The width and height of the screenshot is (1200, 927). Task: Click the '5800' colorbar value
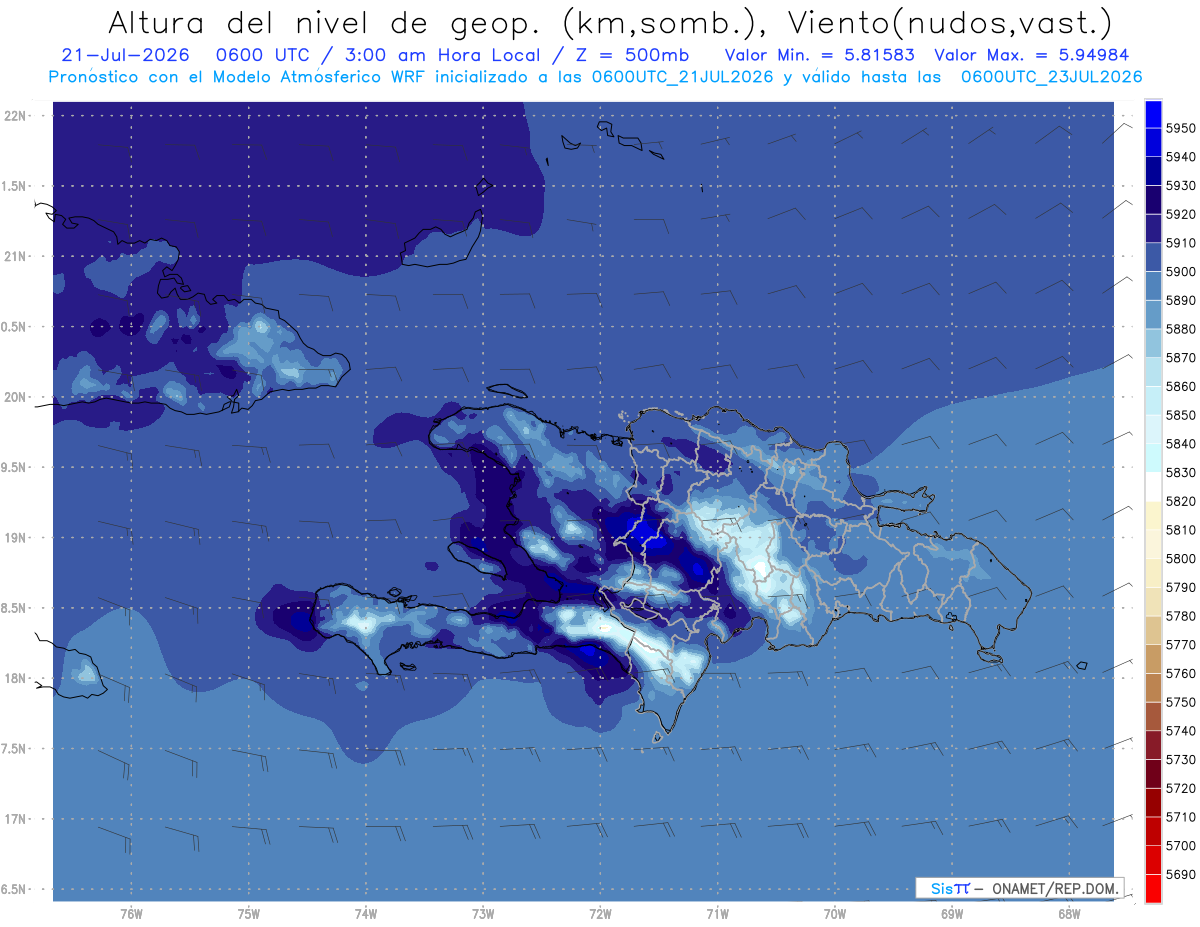coord(1181,558)
